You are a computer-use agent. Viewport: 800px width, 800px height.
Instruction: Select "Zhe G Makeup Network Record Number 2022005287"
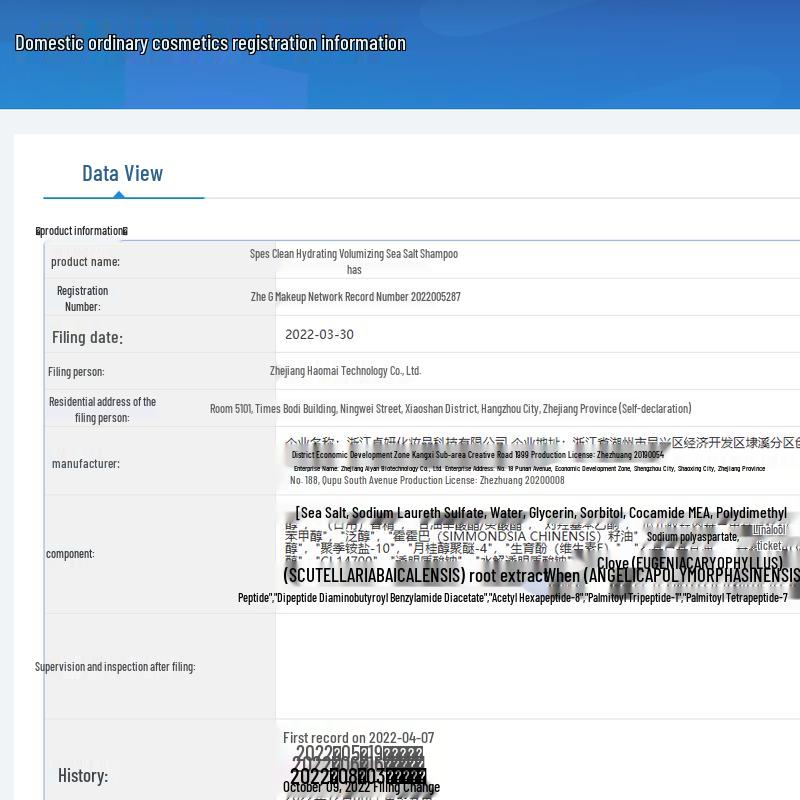pyautogui.click(x=356, y=297)
